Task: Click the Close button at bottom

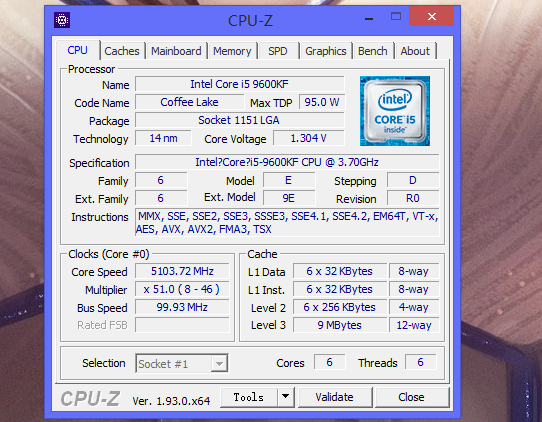Action: tap(411, 397)
